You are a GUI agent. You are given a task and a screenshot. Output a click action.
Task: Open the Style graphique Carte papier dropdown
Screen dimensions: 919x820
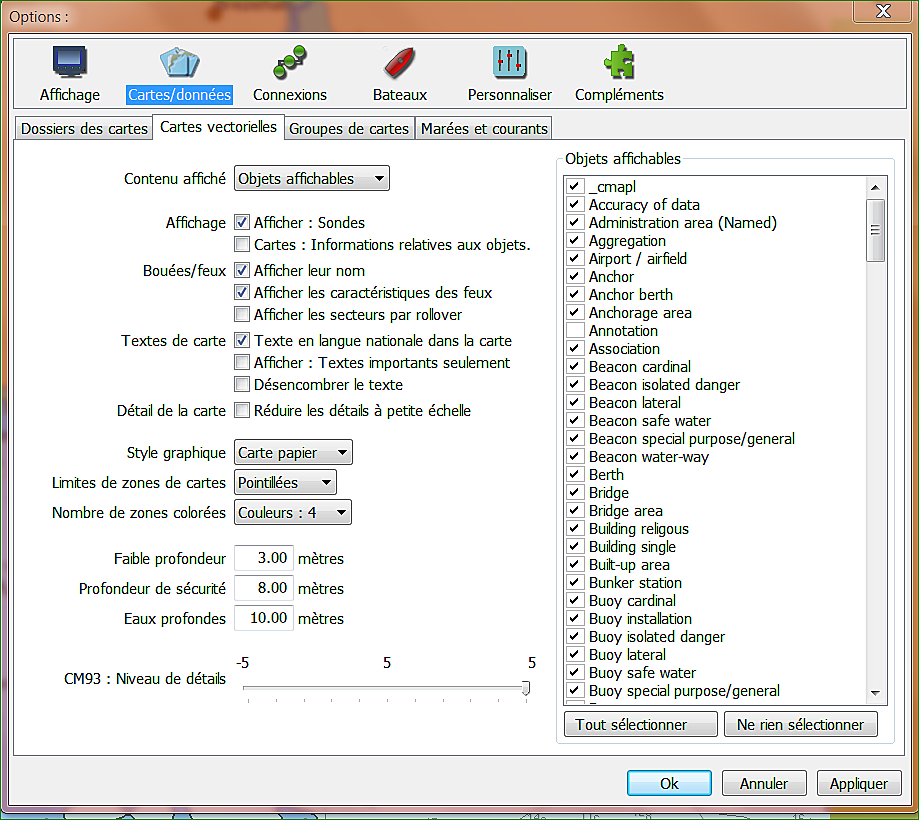[293, 452]
